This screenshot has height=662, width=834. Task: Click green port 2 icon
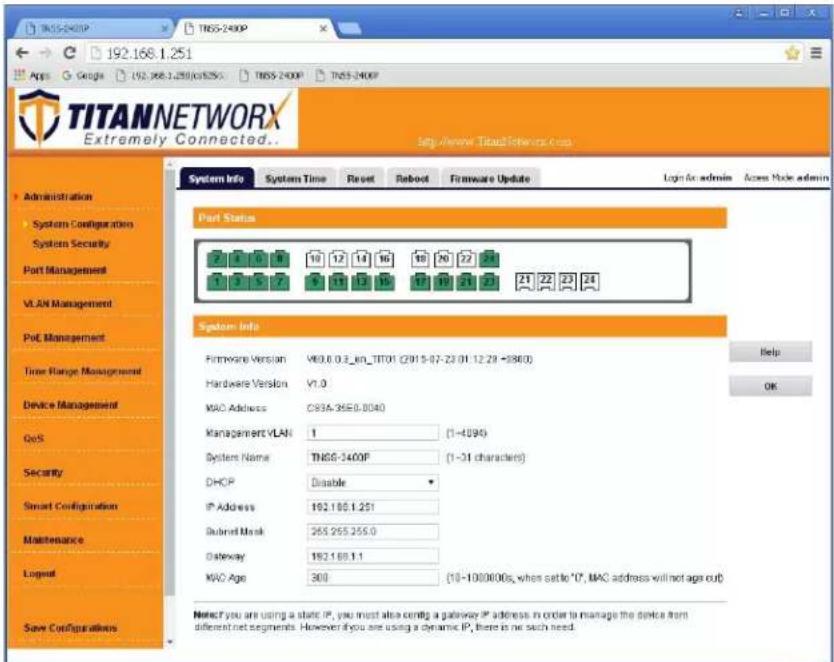coord(216,259)
